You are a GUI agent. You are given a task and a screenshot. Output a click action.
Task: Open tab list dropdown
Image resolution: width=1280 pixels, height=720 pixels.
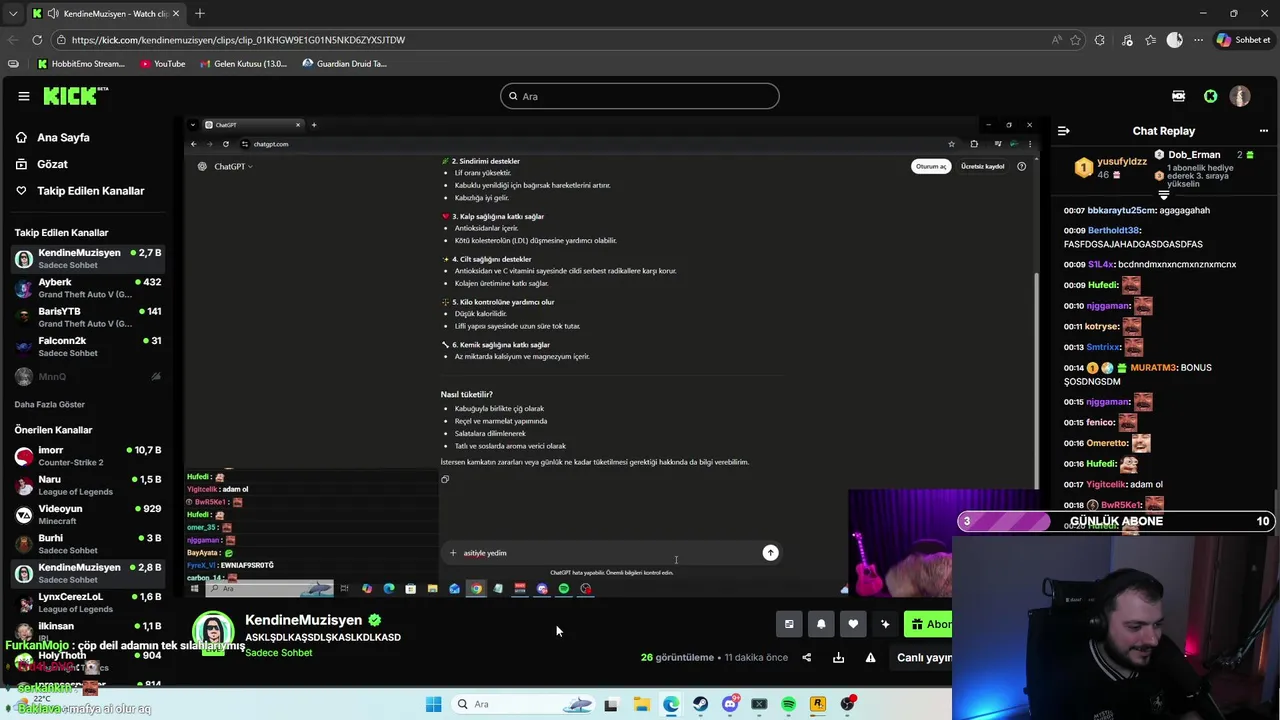coord(13,14)
